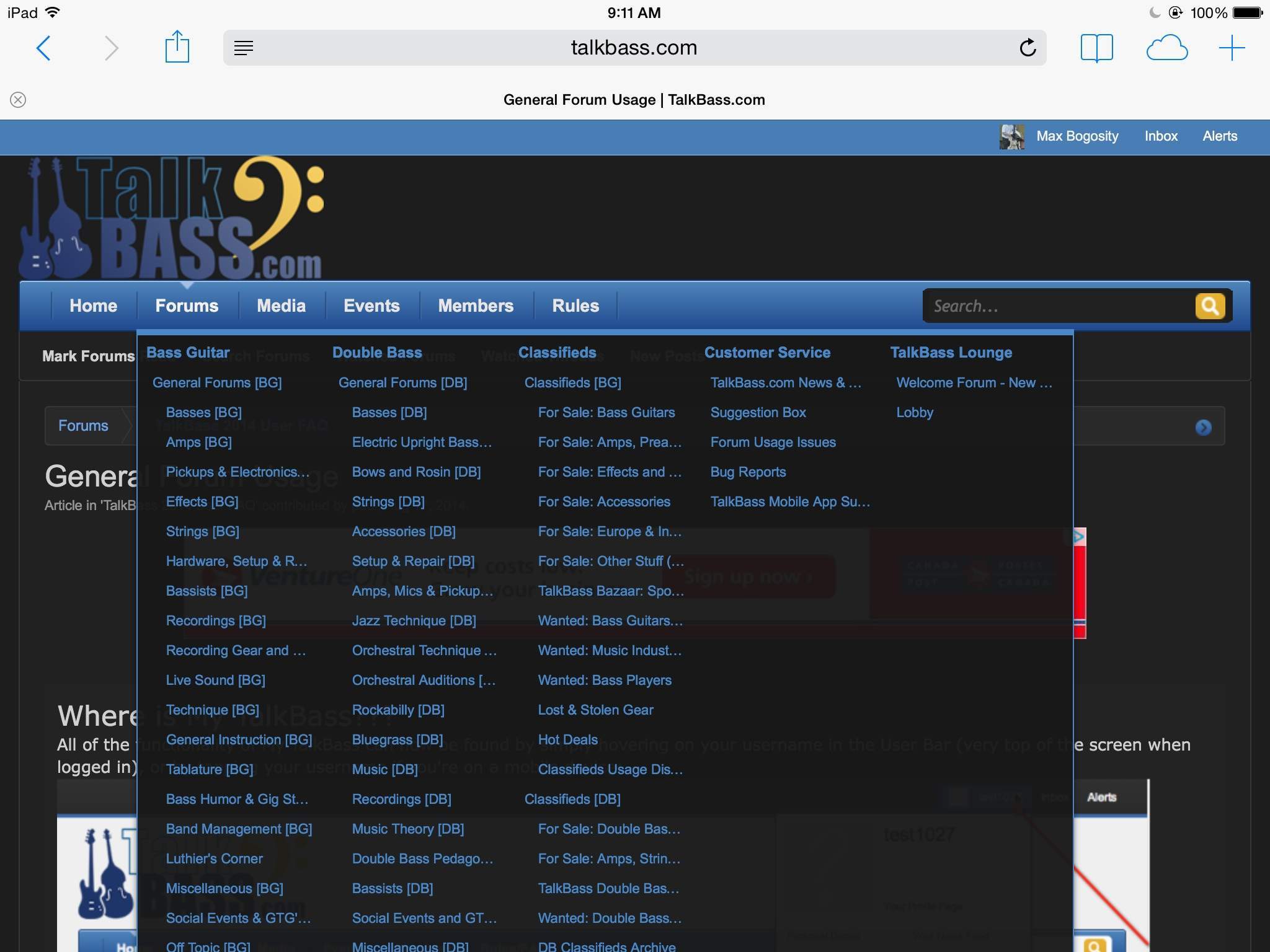Show Reader view icon in address bar
The image size is (1270, 952).
pyautogui.click(x=244, y=48)
